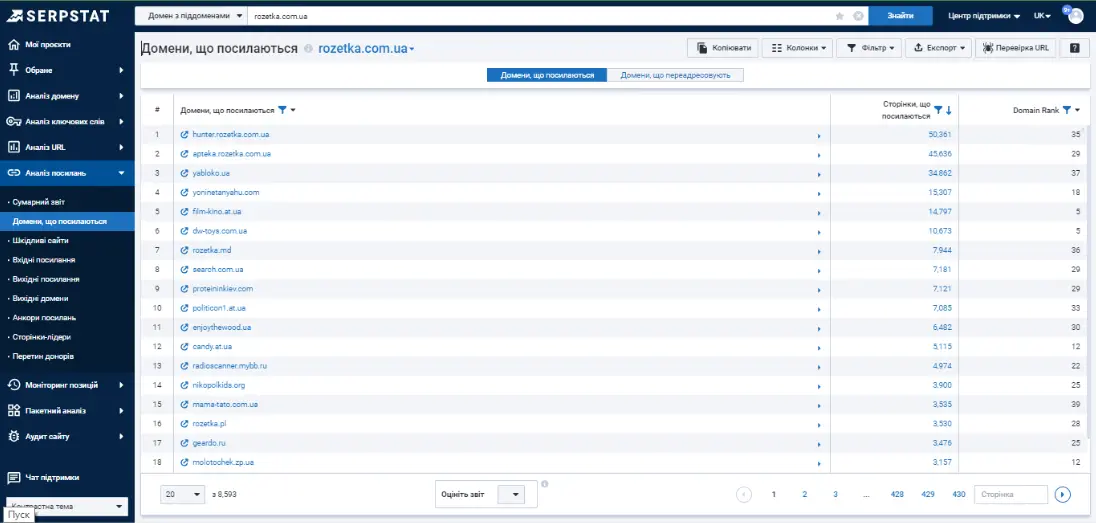Open the Фільтр button

point(869,48)
